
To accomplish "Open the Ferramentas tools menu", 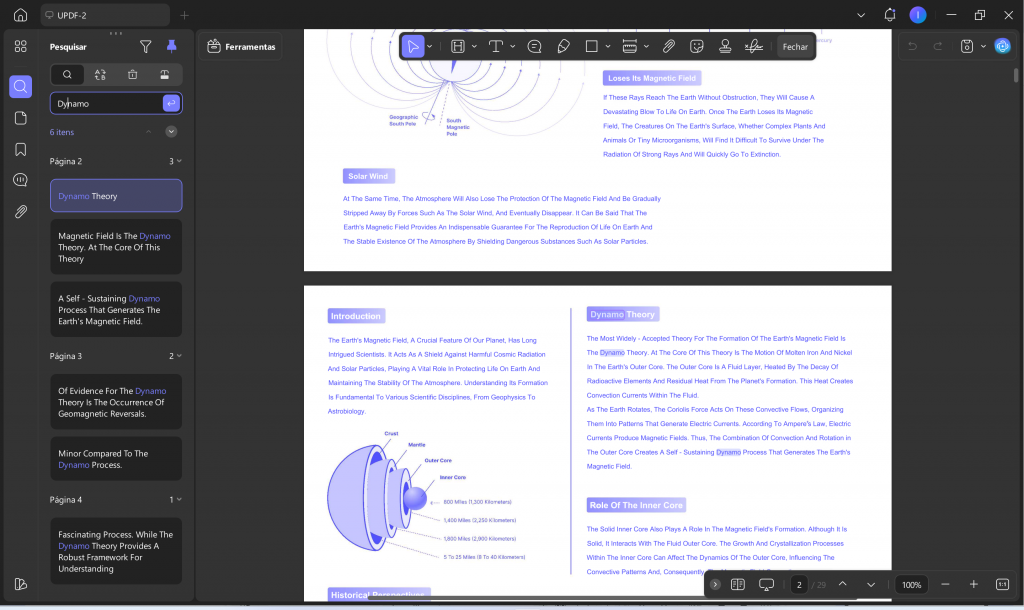I will pyautogui.click(x=241, y=46).
